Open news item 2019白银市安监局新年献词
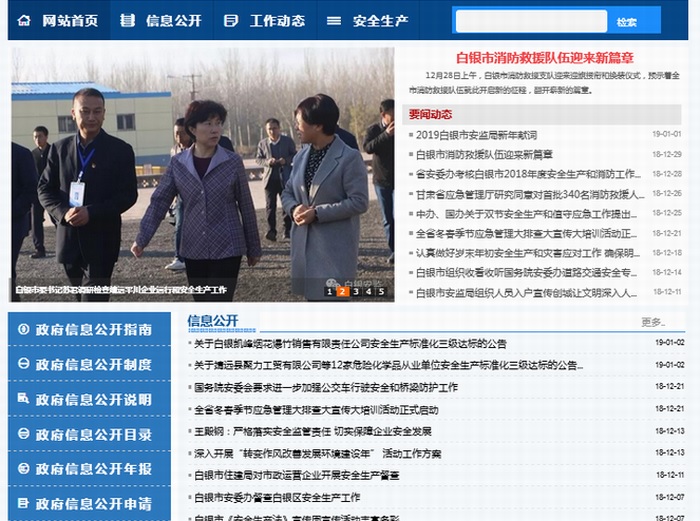This screenshot has width=700, height=521. point(476,135)
